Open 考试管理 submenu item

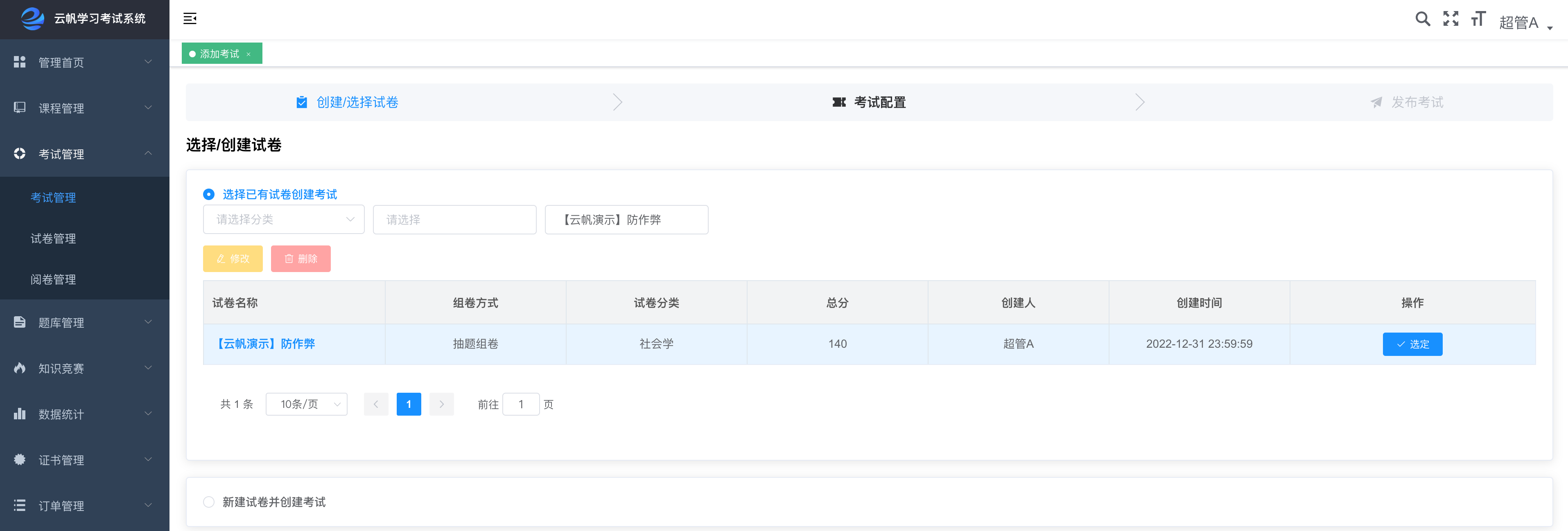pos(85,198)
